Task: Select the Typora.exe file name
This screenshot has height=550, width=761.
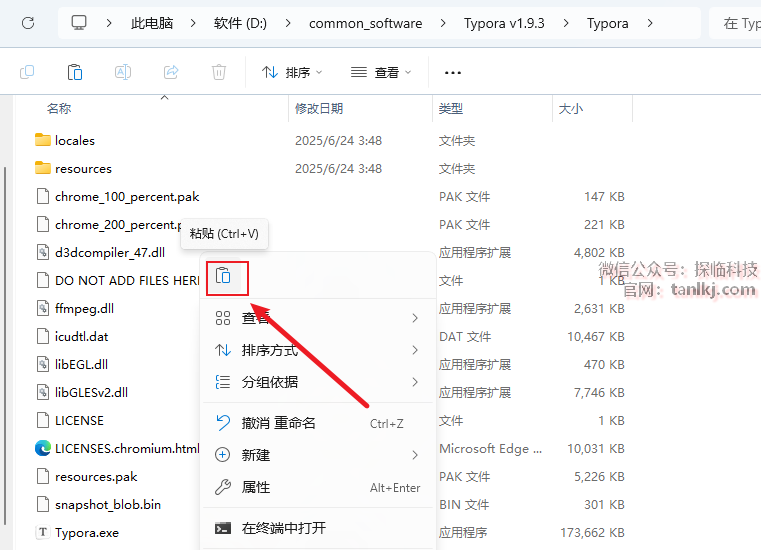Action: [x=87, y=533]
